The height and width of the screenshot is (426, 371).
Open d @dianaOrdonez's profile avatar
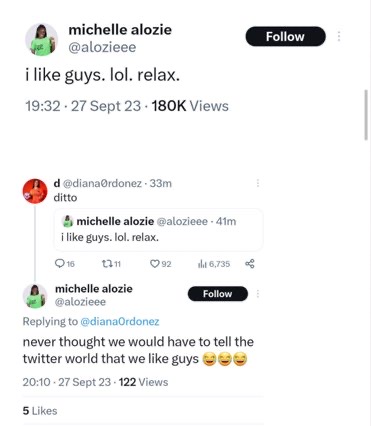[35, 191]
